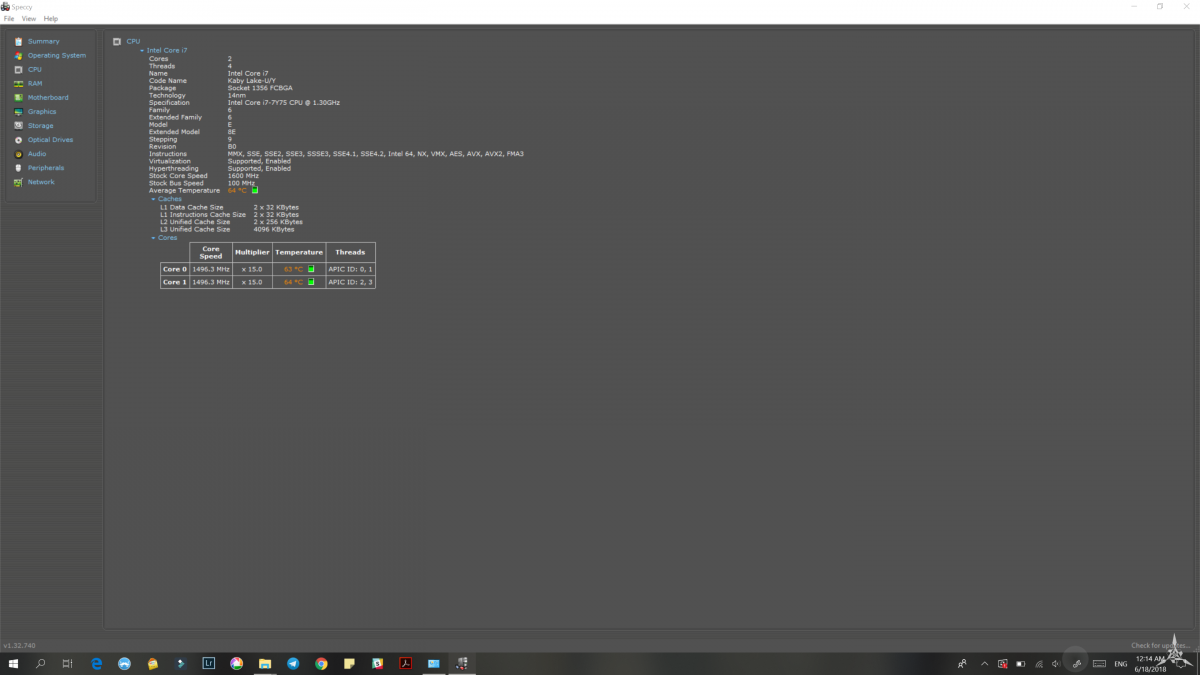
Task: Go to Audio section label
Action: point(37,154)
